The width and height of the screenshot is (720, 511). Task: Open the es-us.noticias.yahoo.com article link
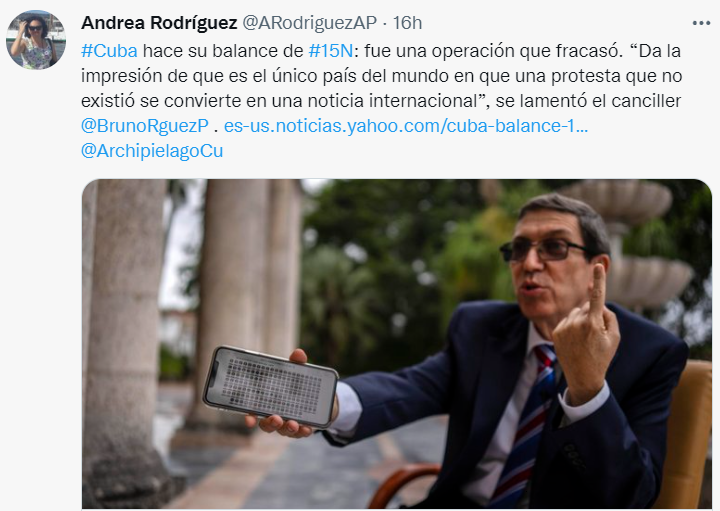406,126
